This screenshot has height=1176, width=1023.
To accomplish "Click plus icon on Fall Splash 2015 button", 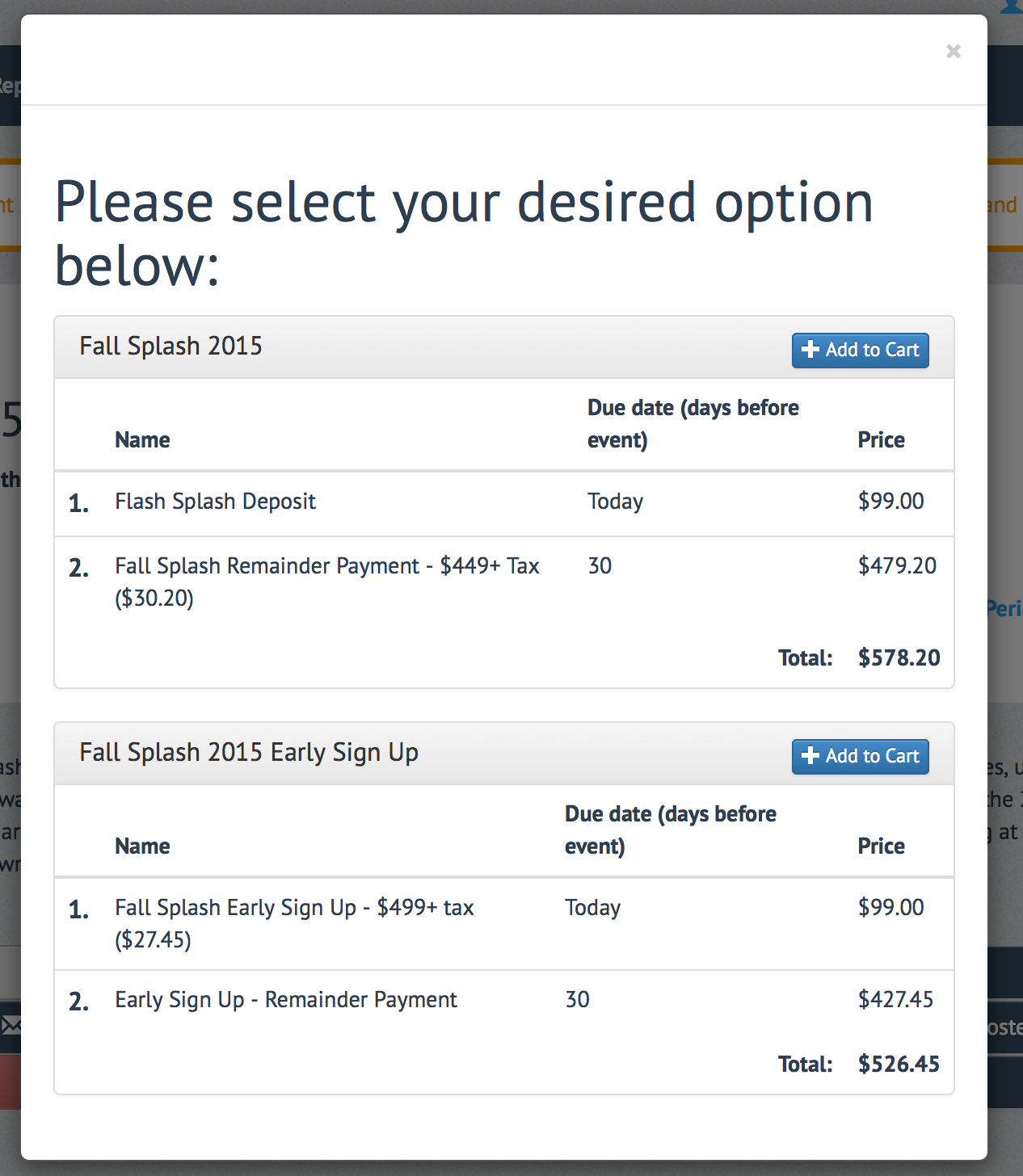I will (810, 349).
